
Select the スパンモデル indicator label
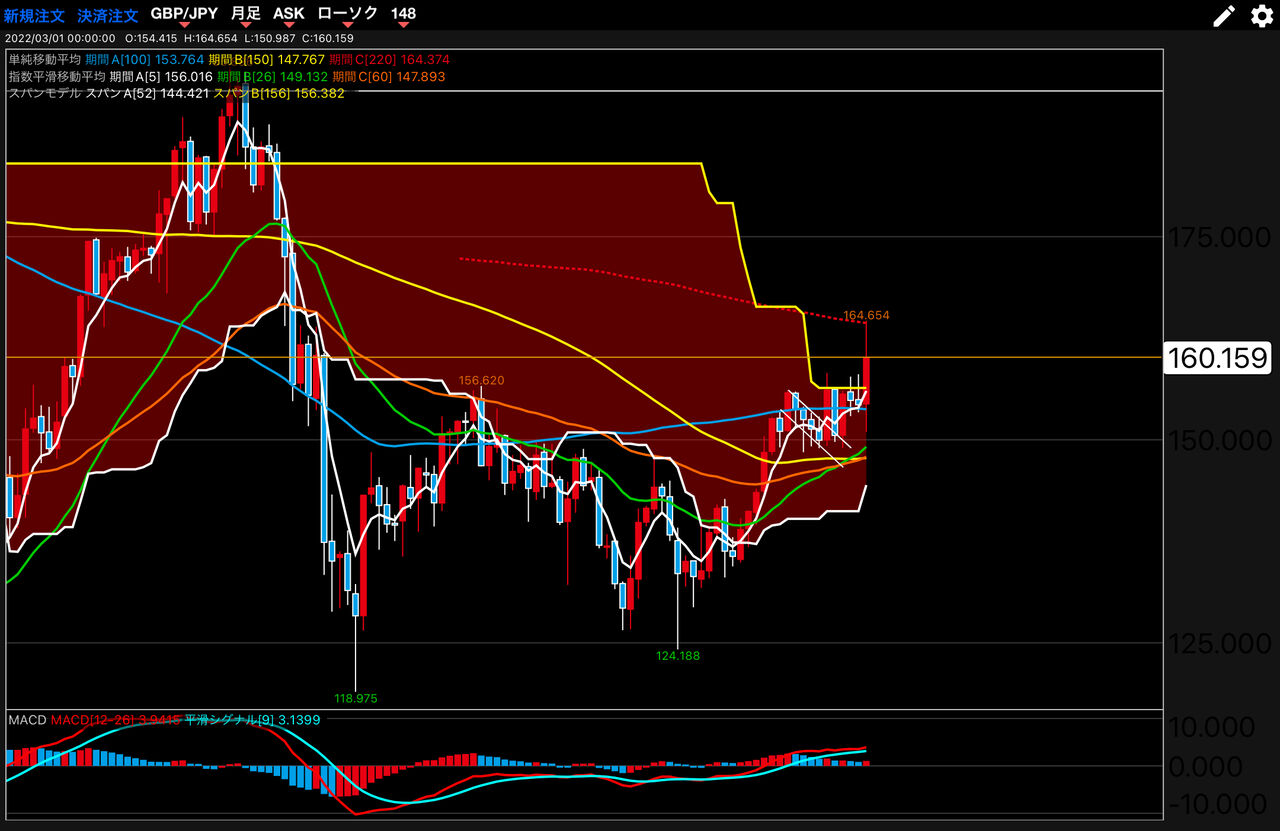click(x=44, y=93)
